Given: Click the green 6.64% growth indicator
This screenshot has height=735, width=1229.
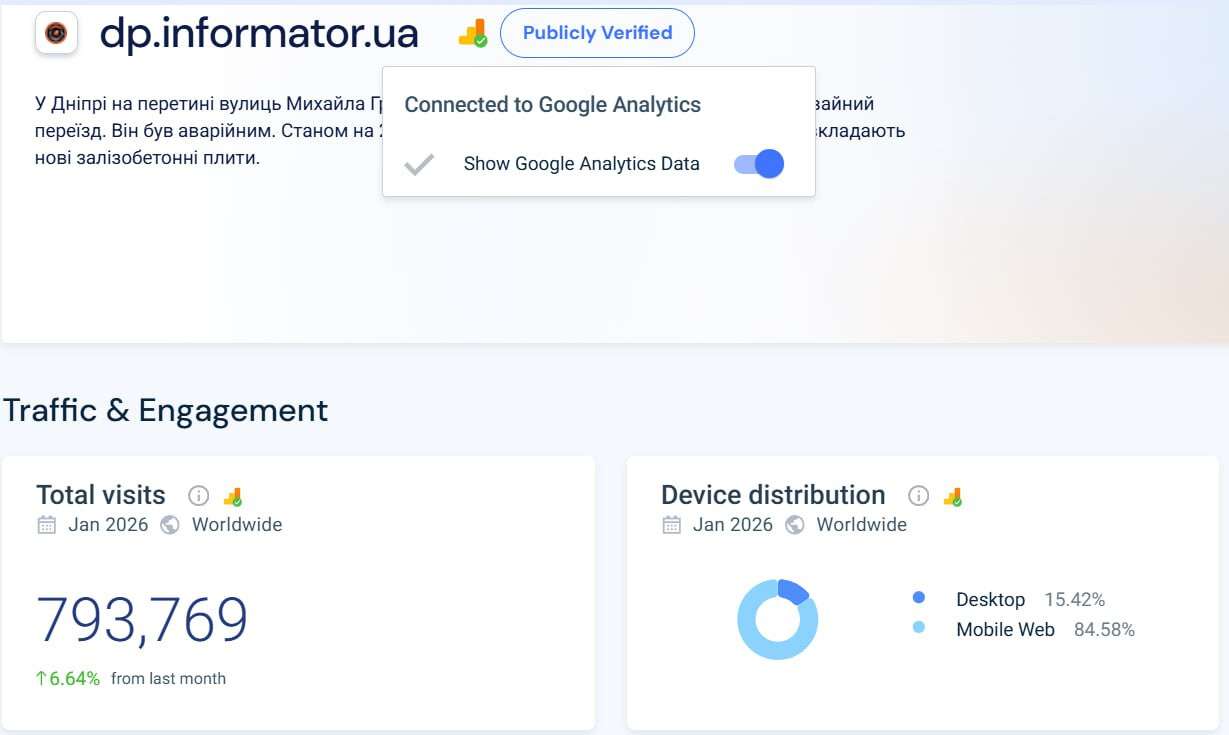Looking at the screenshot, I should click(x=68, y=679).
